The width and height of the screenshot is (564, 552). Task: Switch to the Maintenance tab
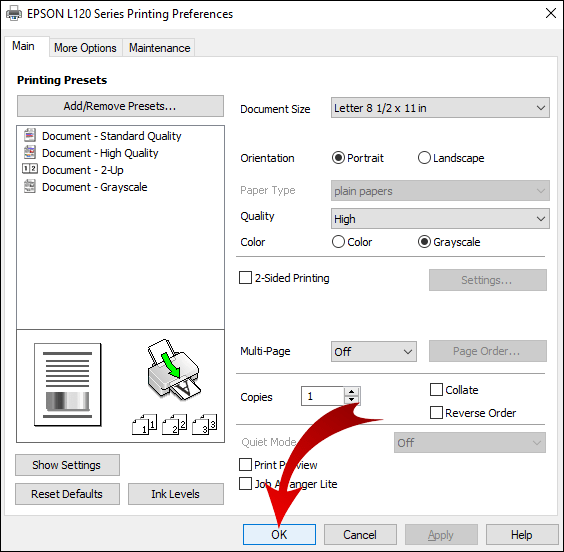click(159, 48)
